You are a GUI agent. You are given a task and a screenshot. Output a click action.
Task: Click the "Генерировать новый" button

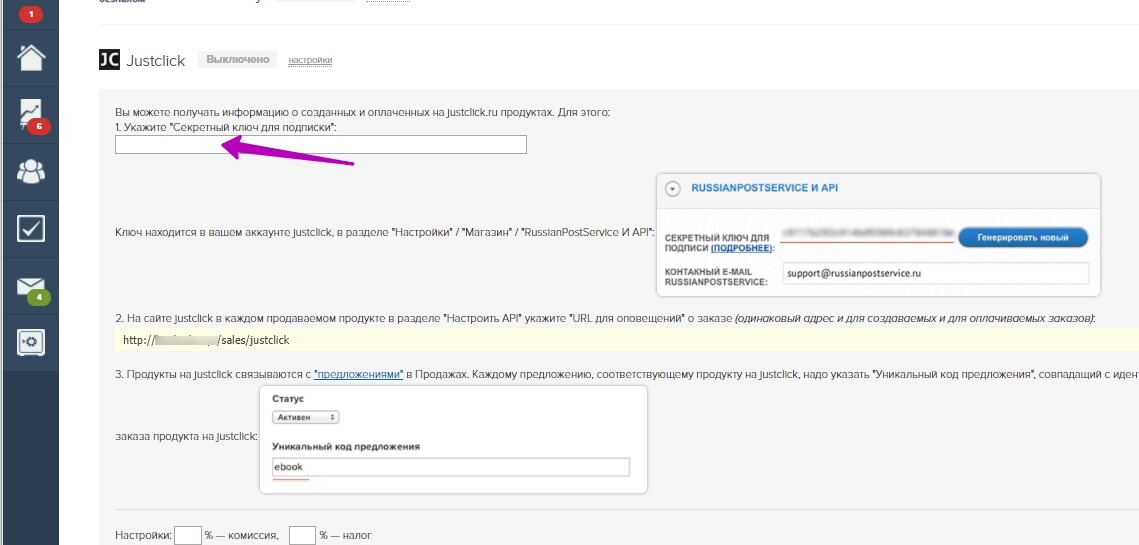1023,238
